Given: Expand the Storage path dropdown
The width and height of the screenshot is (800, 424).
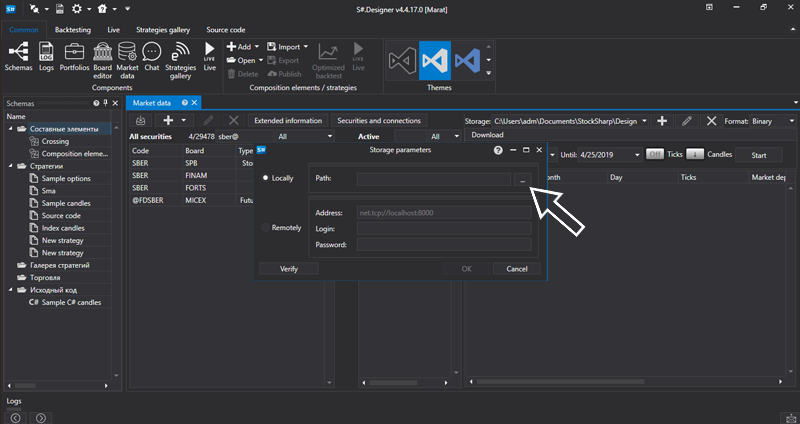Looking at the screenshot, I should (643, 121).
